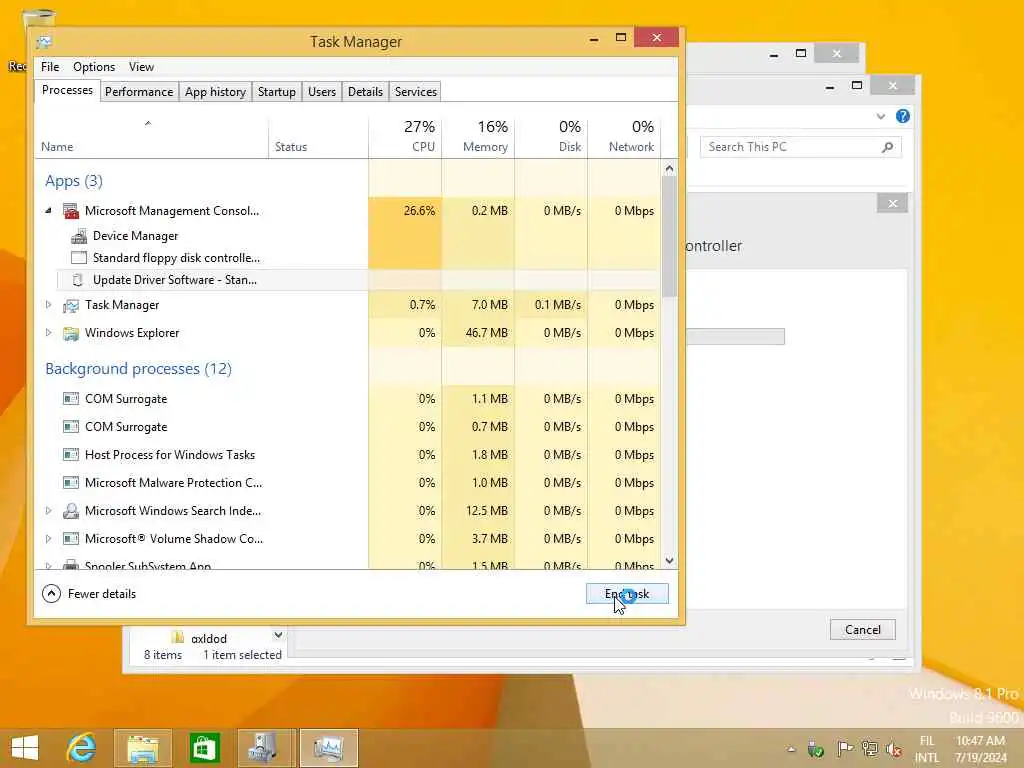Click the Windows Explorer process icon
Viewport: 1024px width, 768px height.
coord(71,333)
